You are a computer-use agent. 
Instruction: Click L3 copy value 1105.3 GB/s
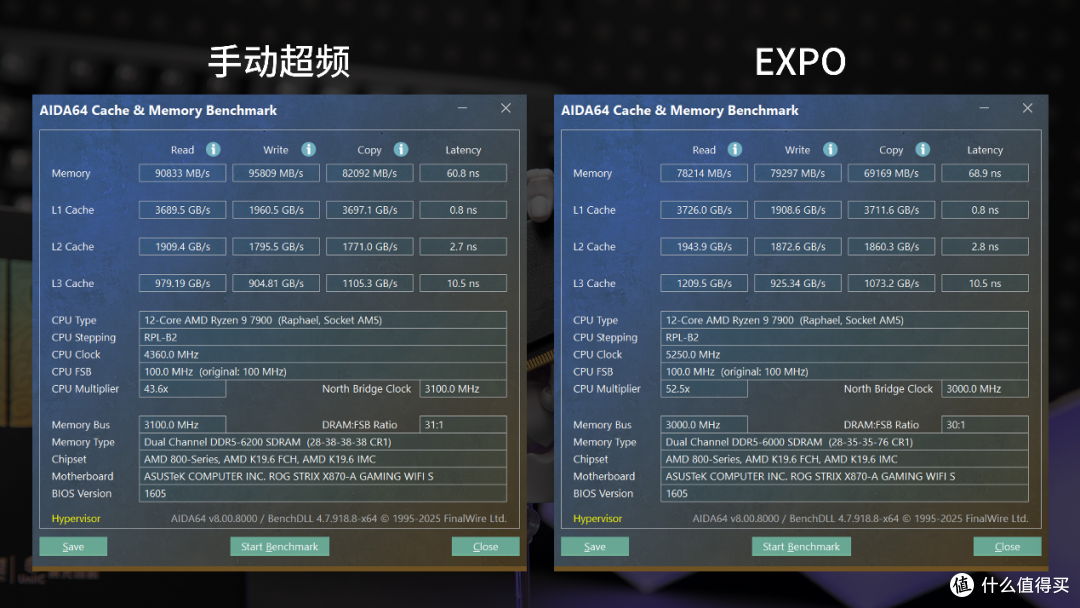click(370, 283)
